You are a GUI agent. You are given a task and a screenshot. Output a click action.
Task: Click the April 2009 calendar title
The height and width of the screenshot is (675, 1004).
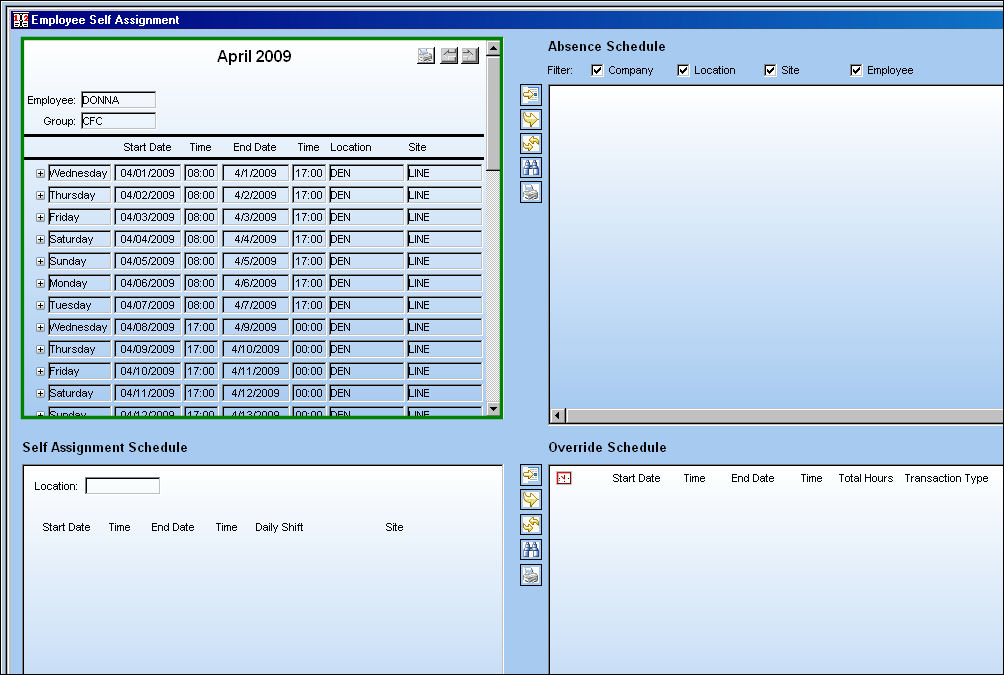pos(254,56)
